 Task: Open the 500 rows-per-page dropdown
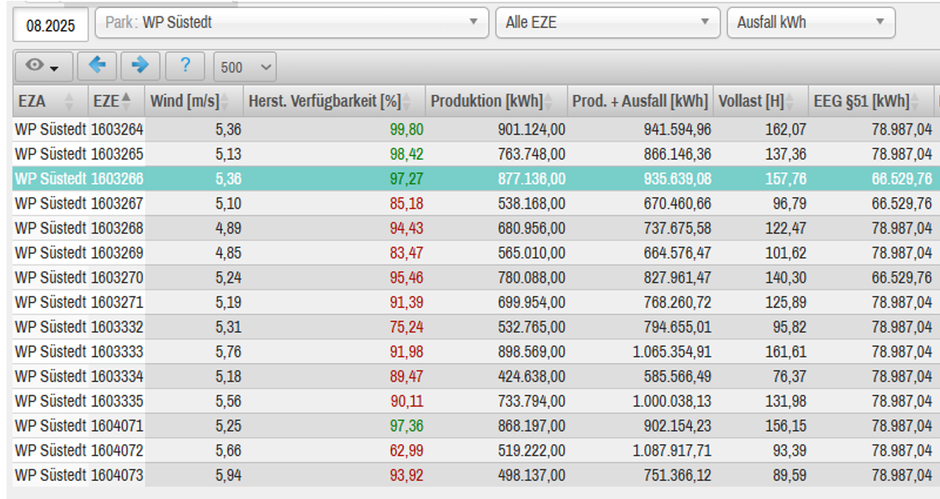tap(245, 67)
